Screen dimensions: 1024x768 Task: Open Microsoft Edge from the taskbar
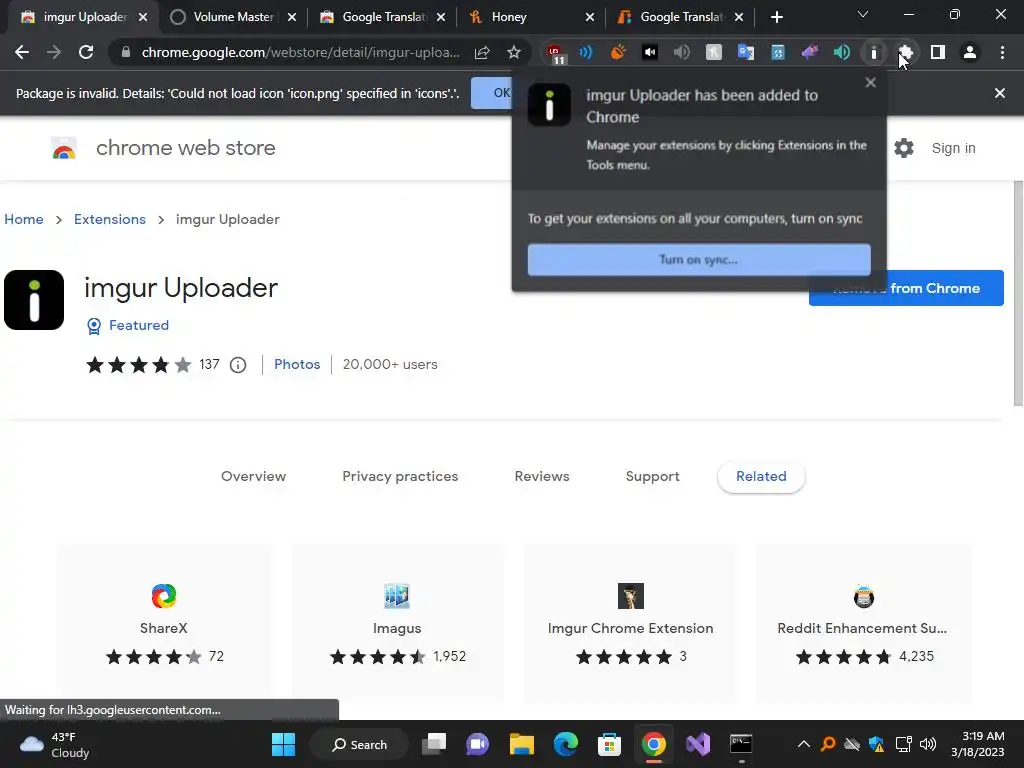coord(566,744)
